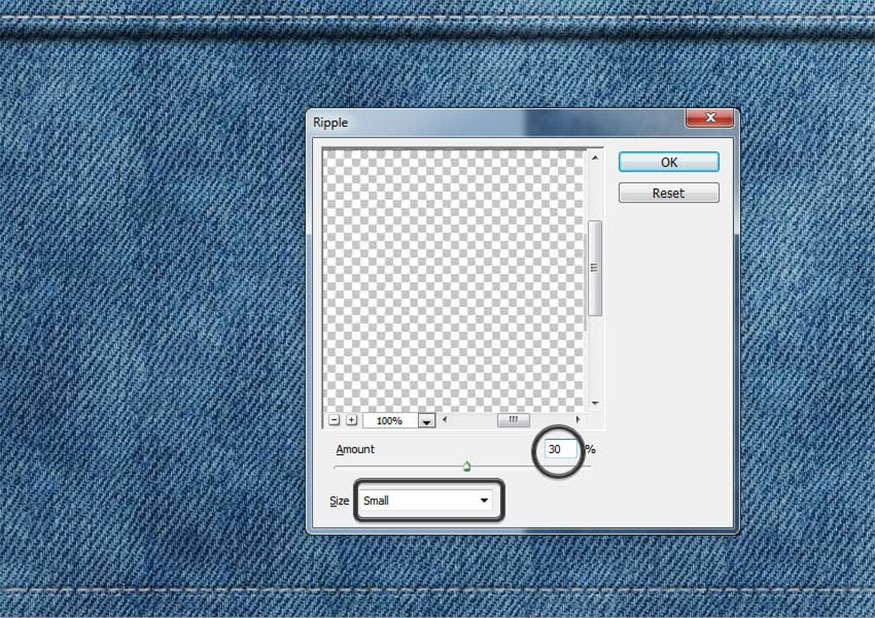Zoom in preview with plus icon
Viewport: 875px width, 618px height.
pyautogui.click(x=352, y=420)
